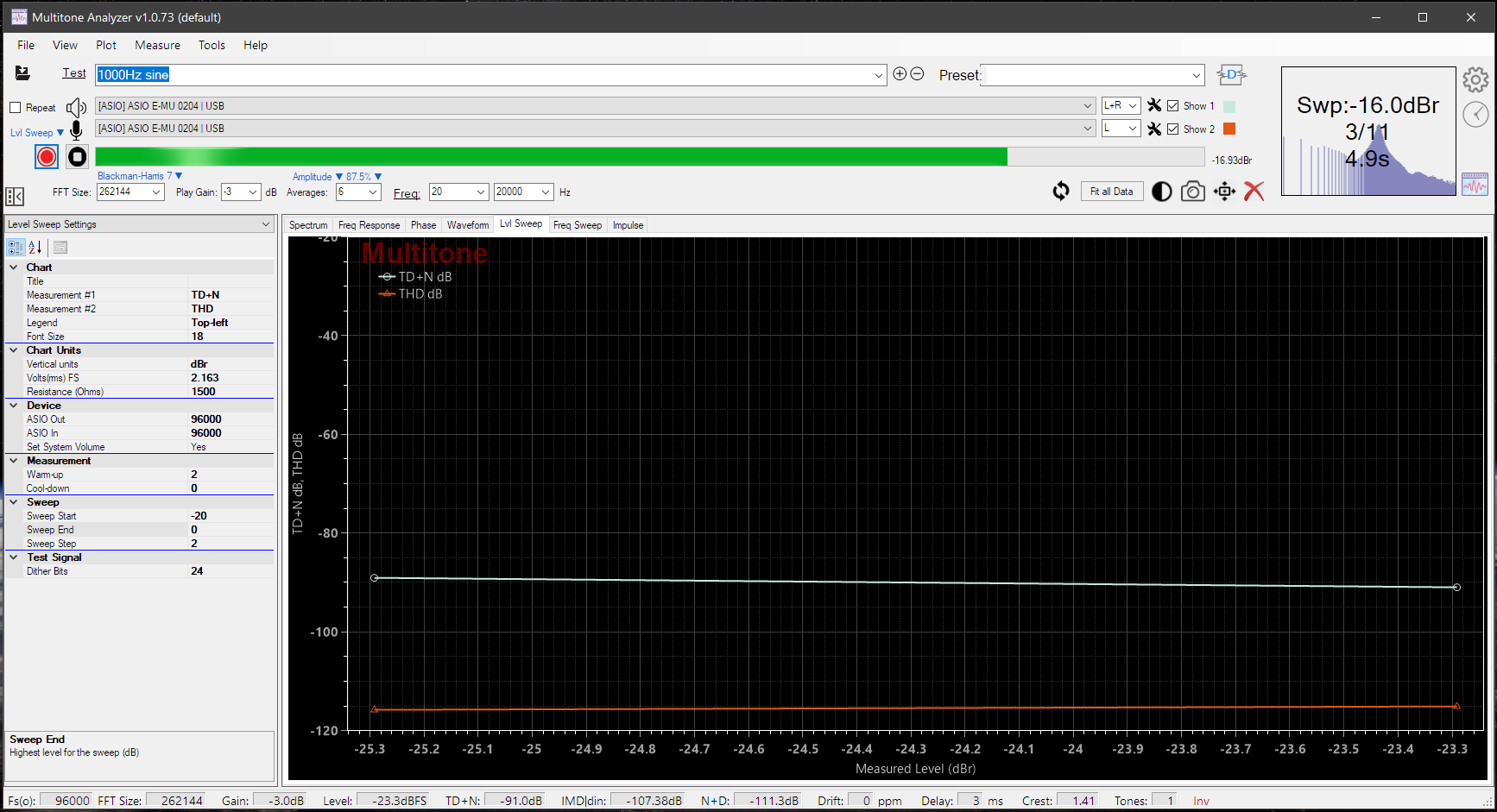Open the settings gear icon
Image resolution: width=1497 pixels, height=812 pixels.
1475,80
